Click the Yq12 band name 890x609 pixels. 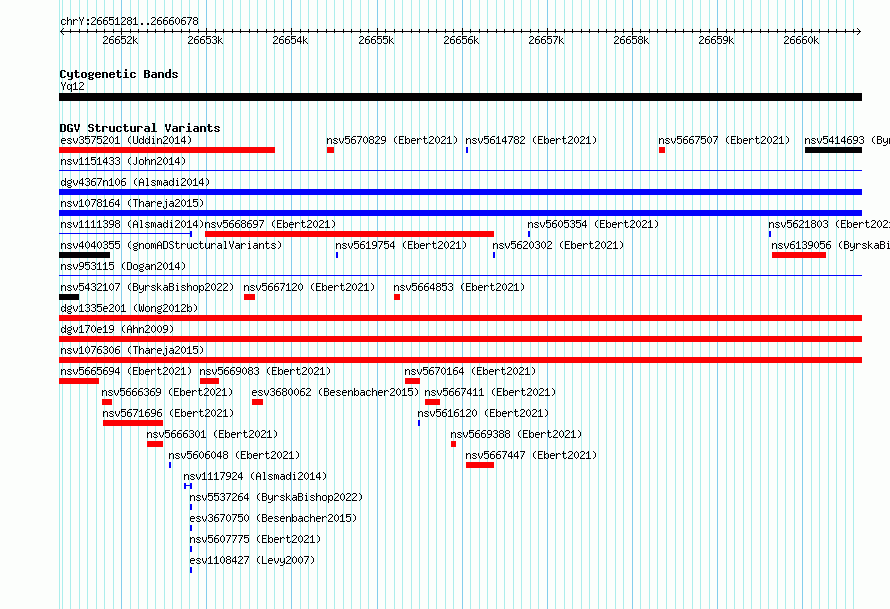coord(72,86)
